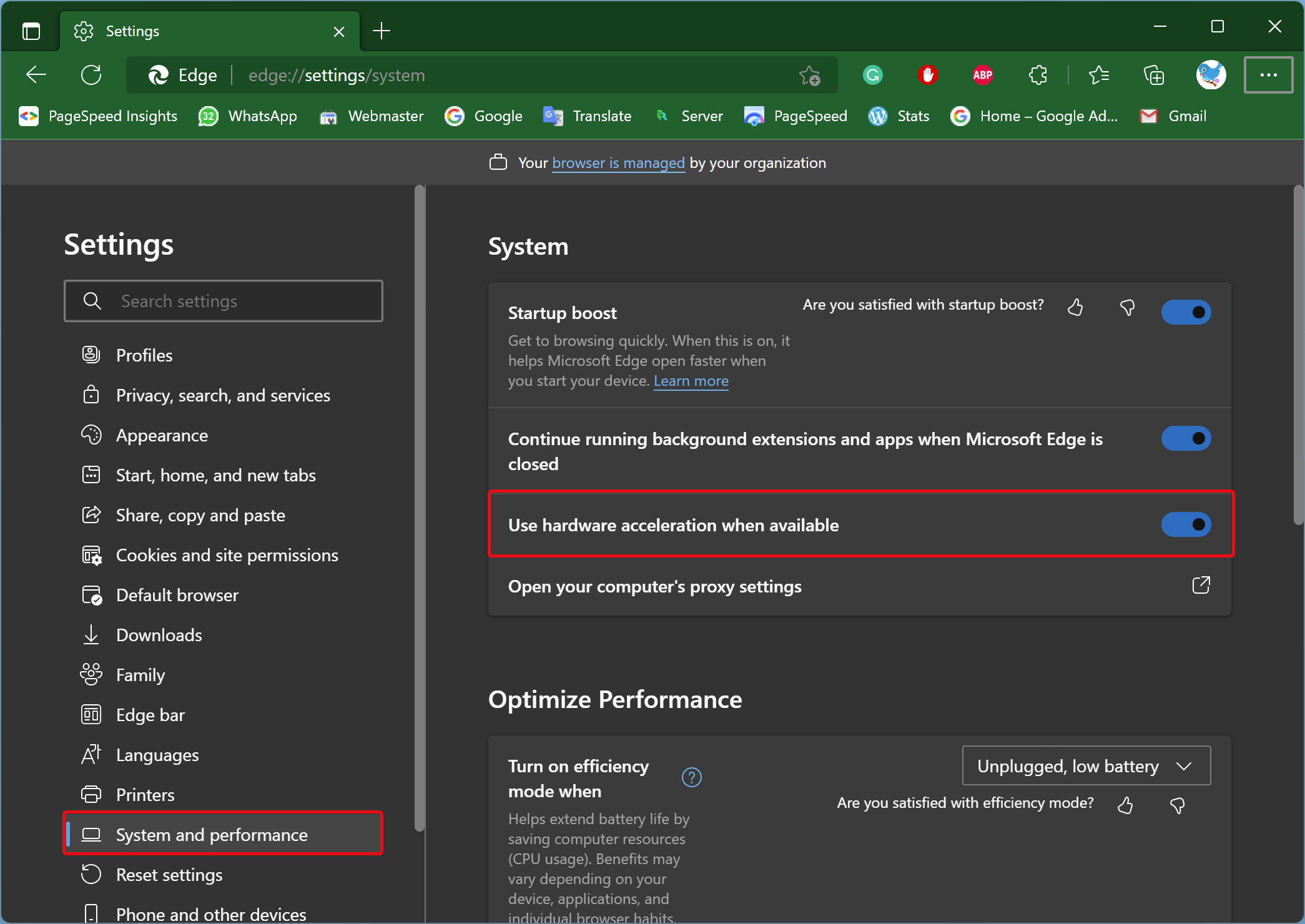Click the Cookies and site permissions icon
This screenshot has height=924, width=1305.
(x=91, y=555)
